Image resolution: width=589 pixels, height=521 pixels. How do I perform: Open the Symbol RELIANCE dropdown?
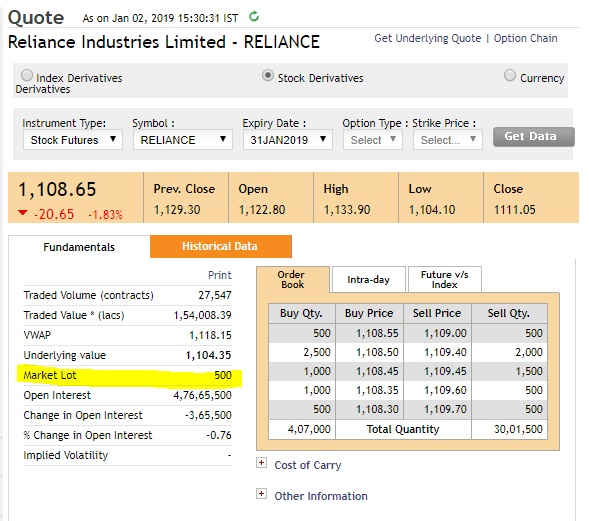tap(183, 140)
